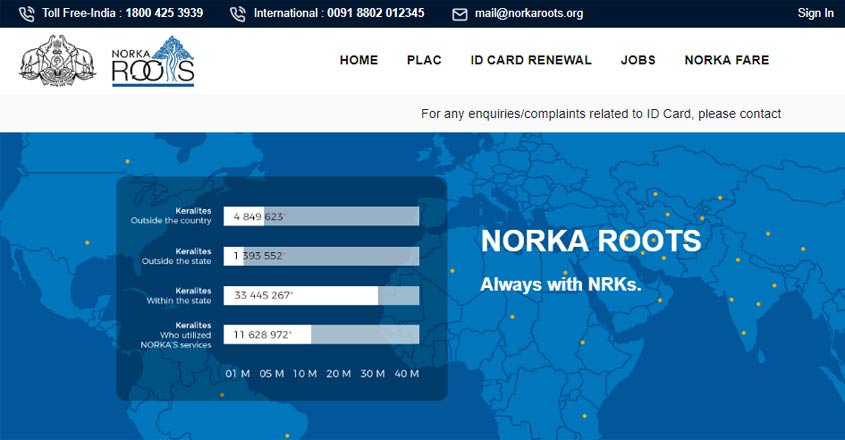Image resolution: width=845 pixels, height=440 pixels.
Task: Click toll free number 1800 425 3939
Action: pyautogui.click(x=122, y=14)
